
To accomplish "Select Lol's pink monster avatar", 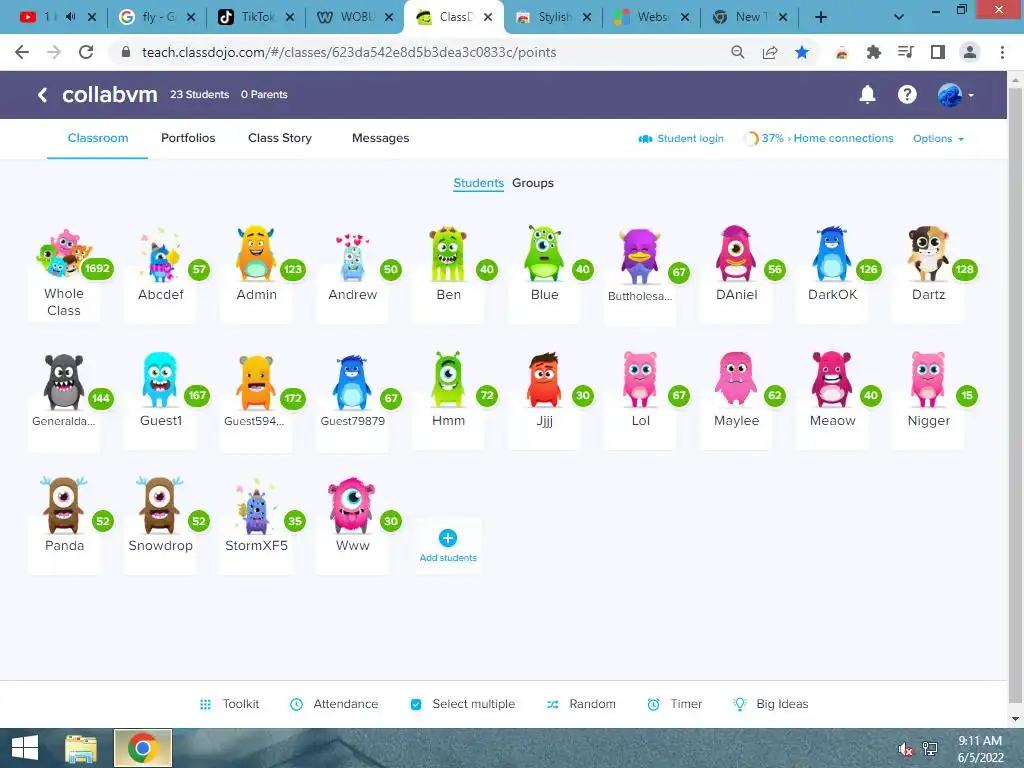I will tap(640, 379).
